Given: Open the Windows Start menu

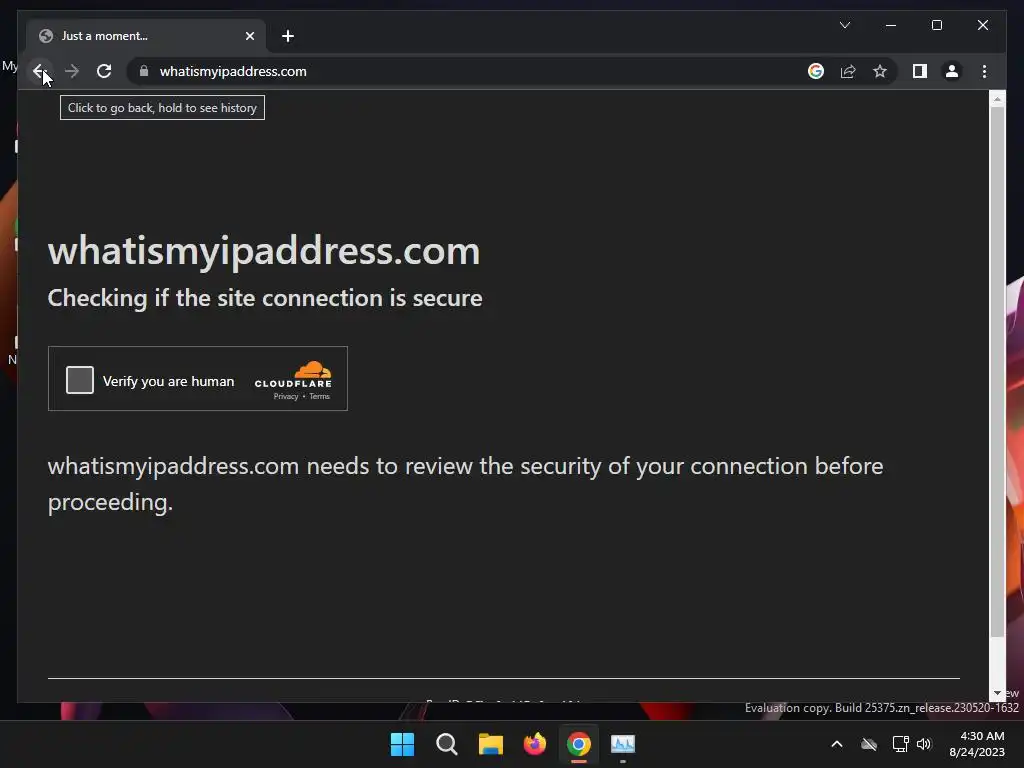Looking at the screenshot, I should [x=402, y=744].
